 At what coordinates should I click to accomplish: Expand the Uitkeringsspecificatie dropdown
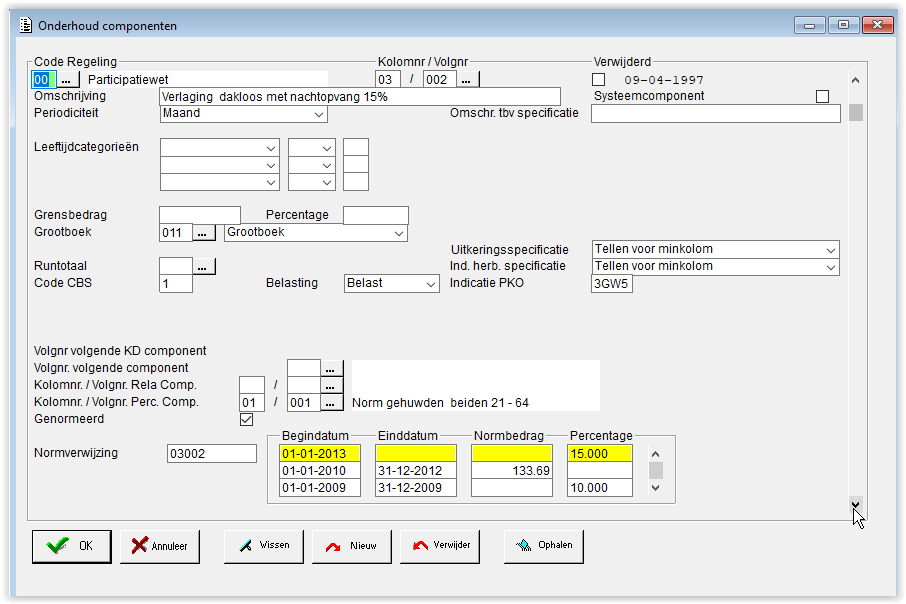(715, 250)
